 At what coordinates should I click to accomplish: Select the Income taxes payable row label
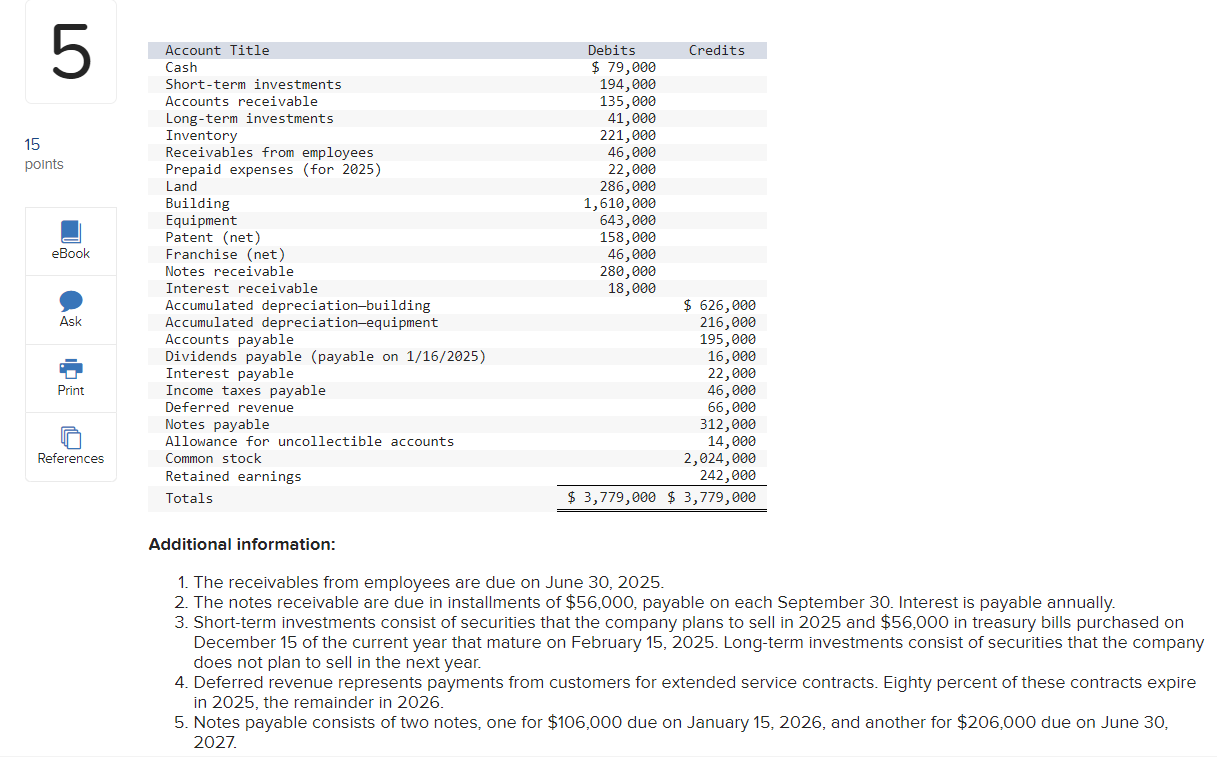point(245,390)
